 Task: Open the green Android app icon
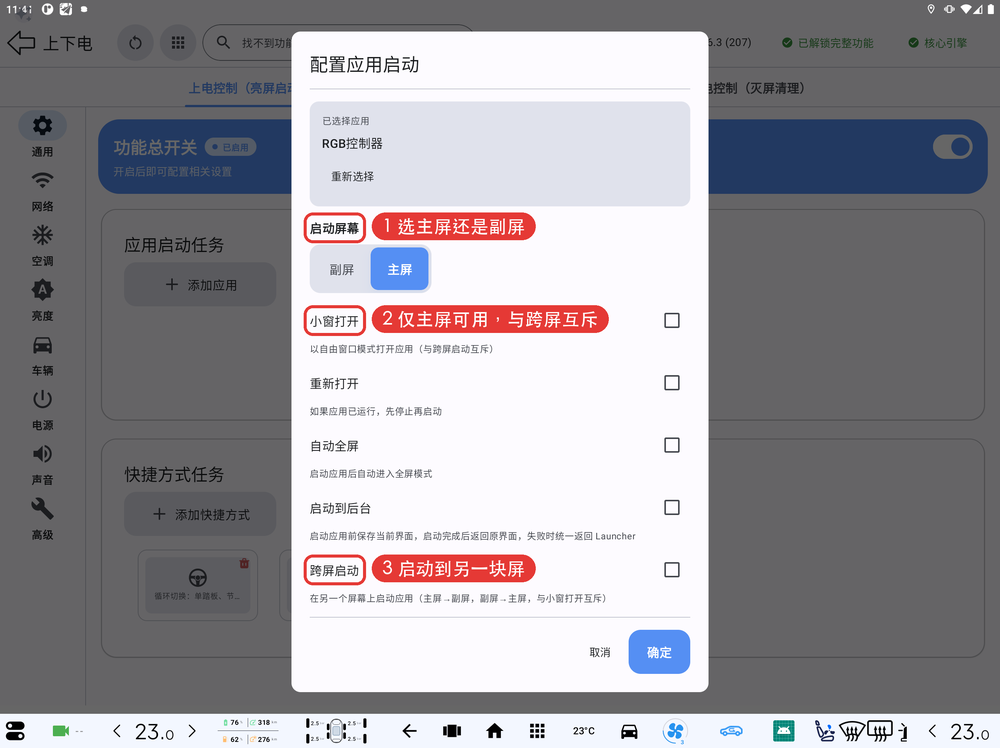tap(783, 731)
